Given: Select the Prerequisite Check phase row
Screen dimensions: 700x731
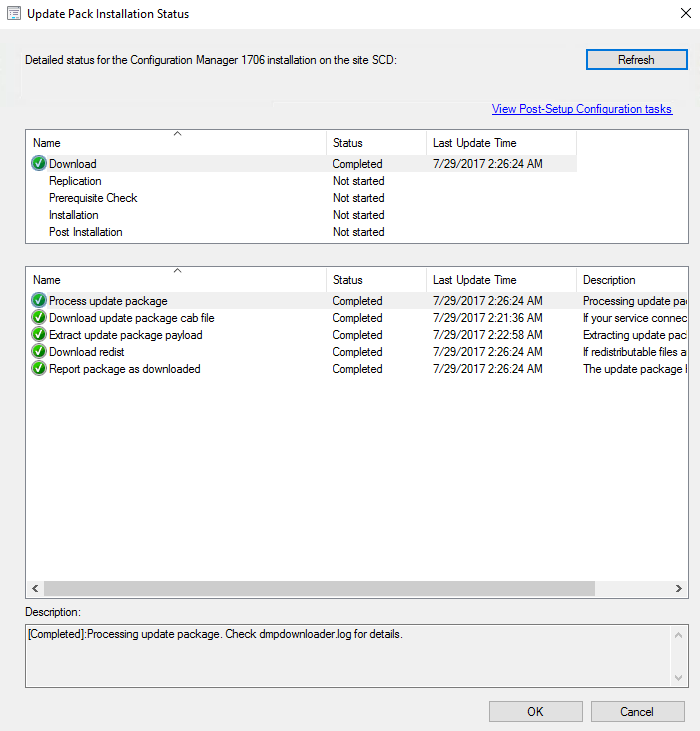Looking at the screenshot, I should 302,198.
